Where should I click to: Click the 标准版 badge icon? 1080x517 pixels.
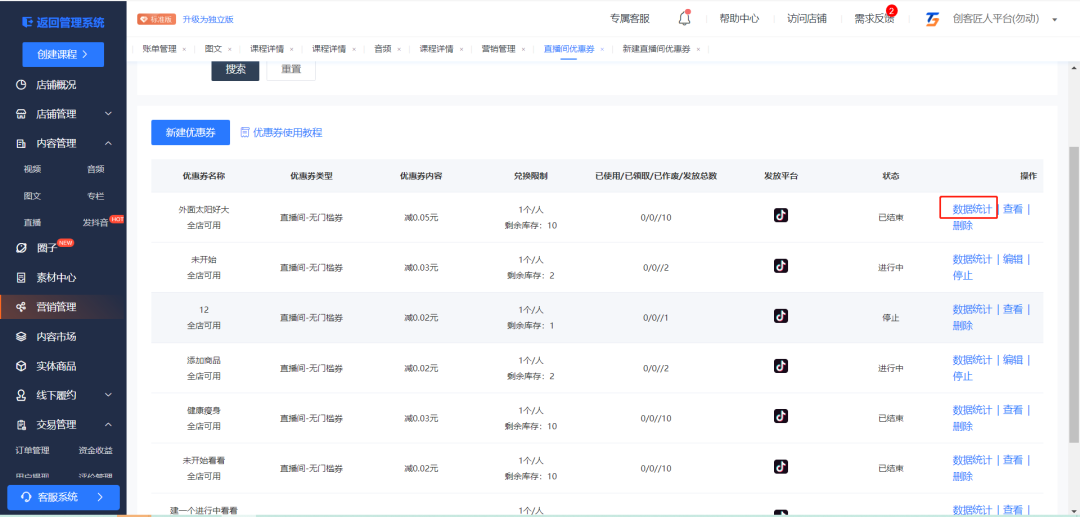point(156,19)
